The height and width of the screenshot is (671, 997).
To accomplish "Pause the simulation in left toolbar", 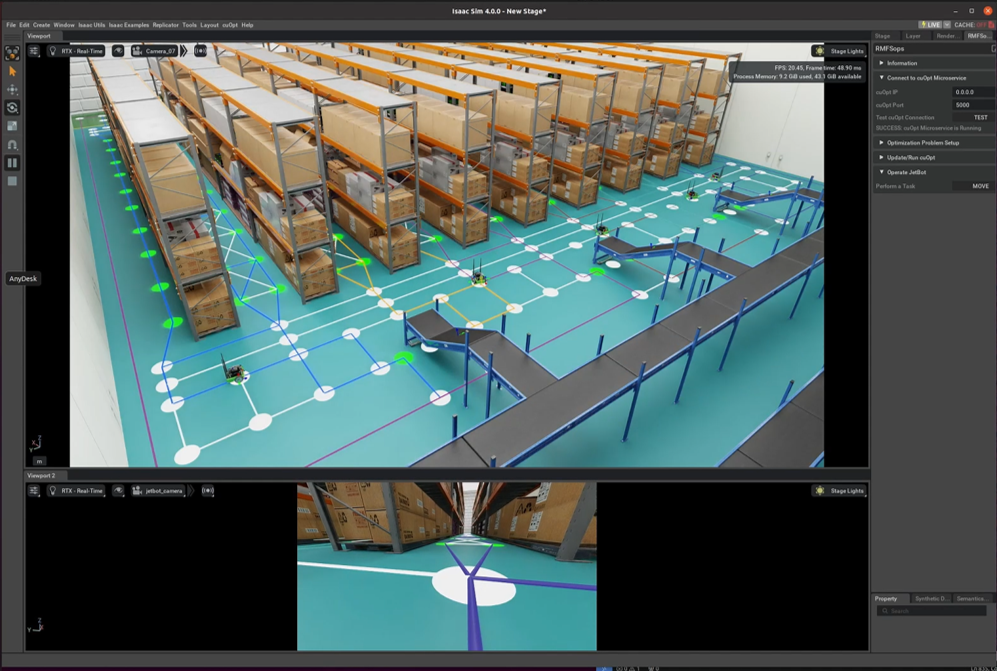I will point(12,163).
